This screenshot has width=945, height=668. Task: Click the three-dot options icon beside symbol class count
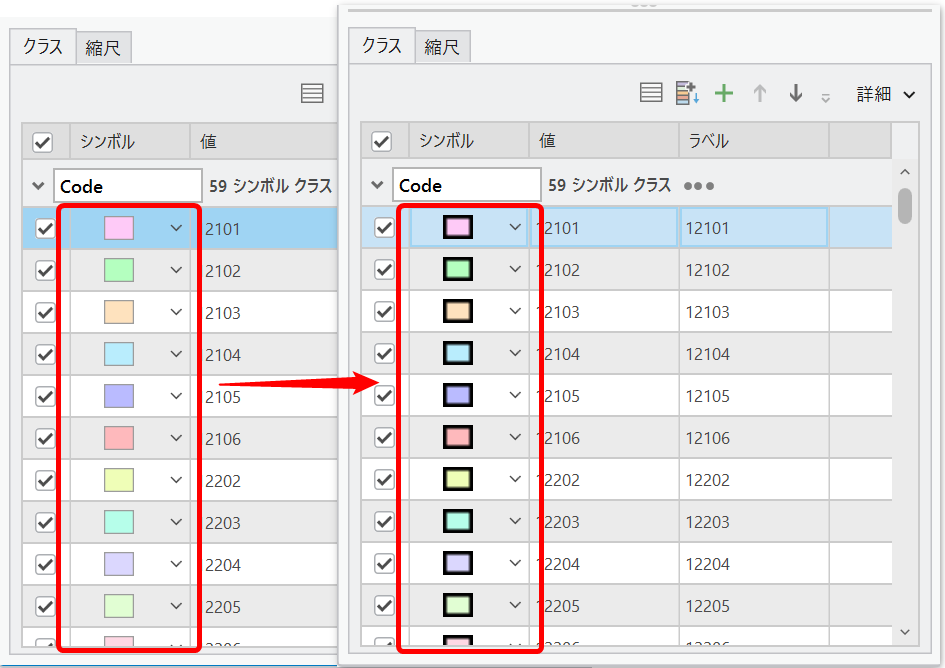click(698, 186)
